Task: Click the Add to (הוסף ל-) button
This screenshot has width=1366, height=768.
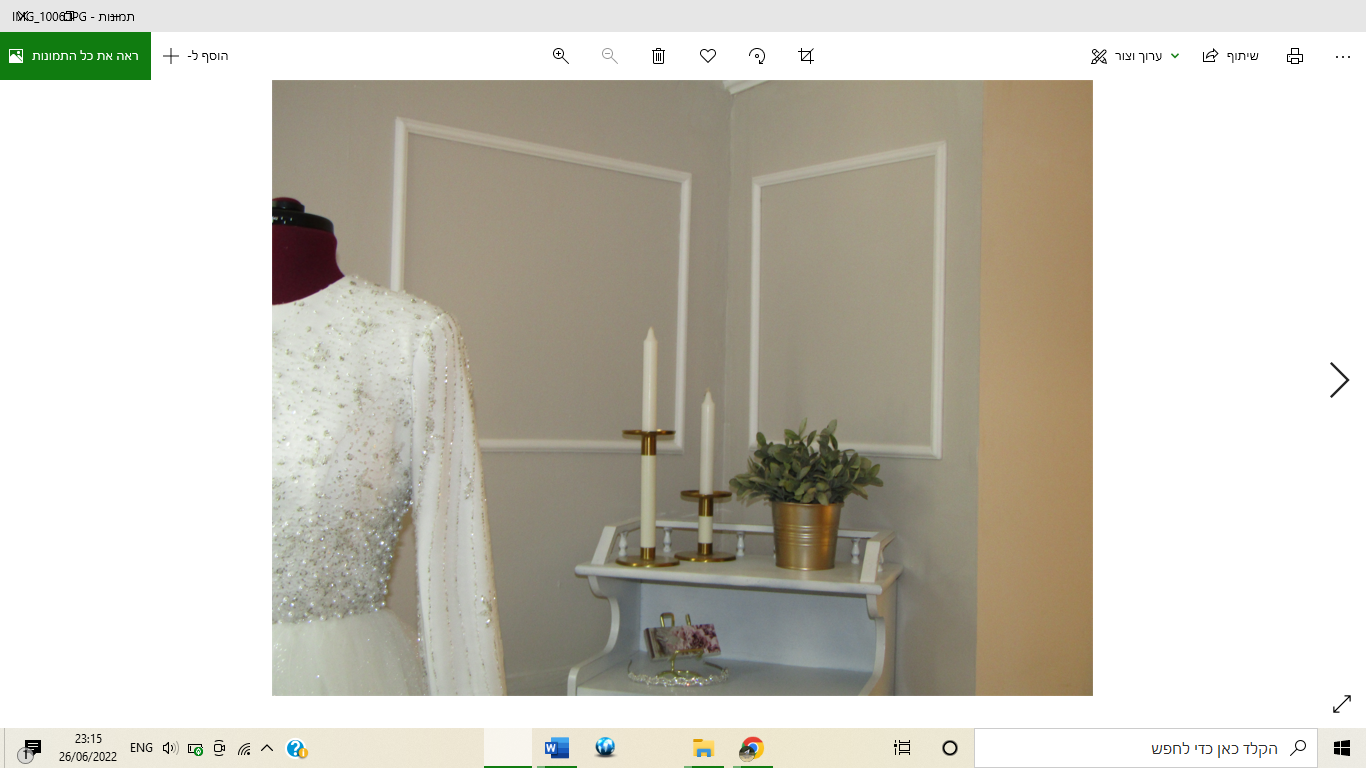Action: coord(196,56)
